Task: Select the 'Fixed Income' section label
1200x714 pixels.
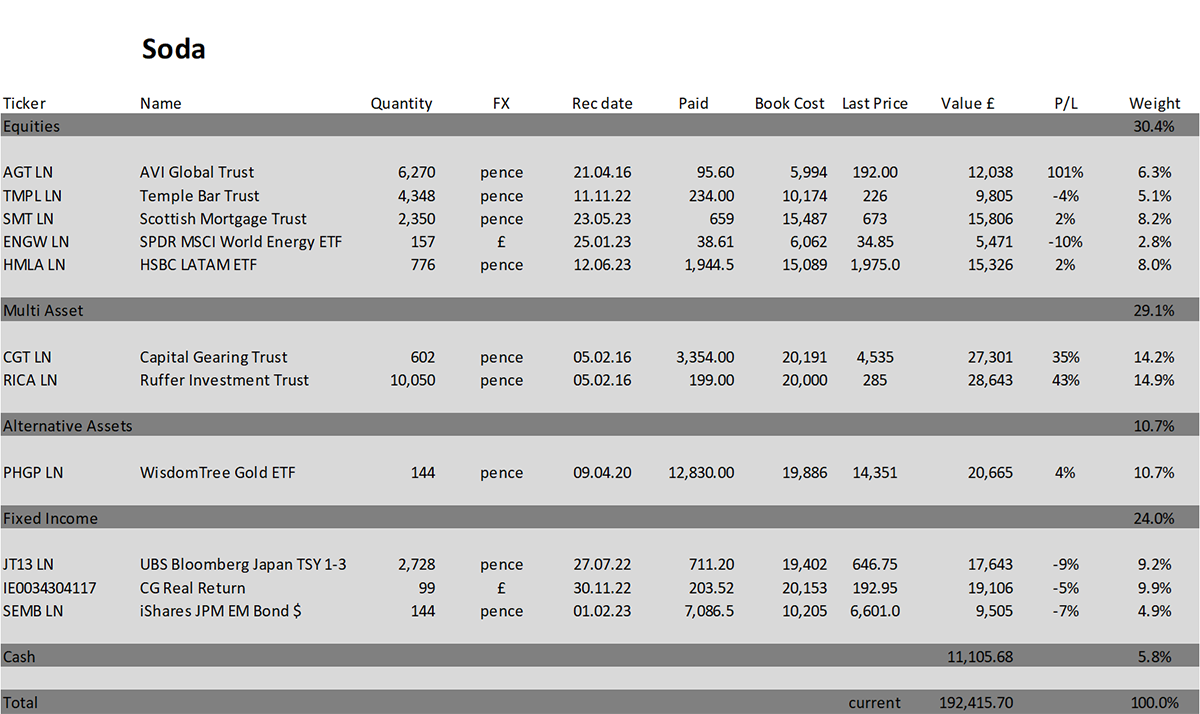Action: click(x=50, y=518)
